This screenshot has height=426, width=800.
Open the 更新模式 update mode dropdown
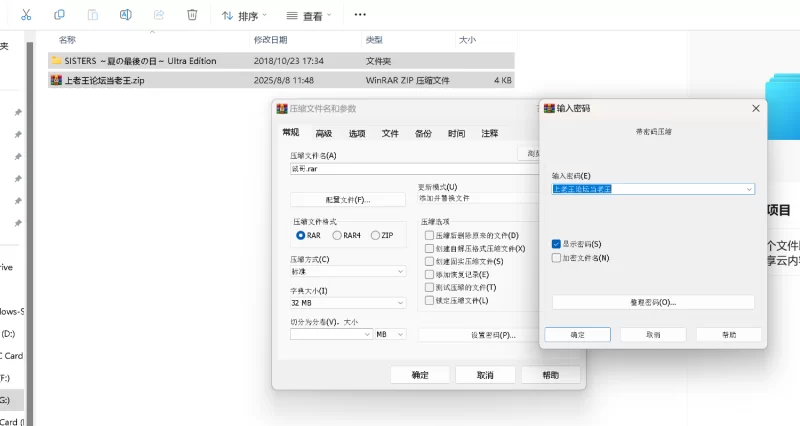[x=479, y=198]
